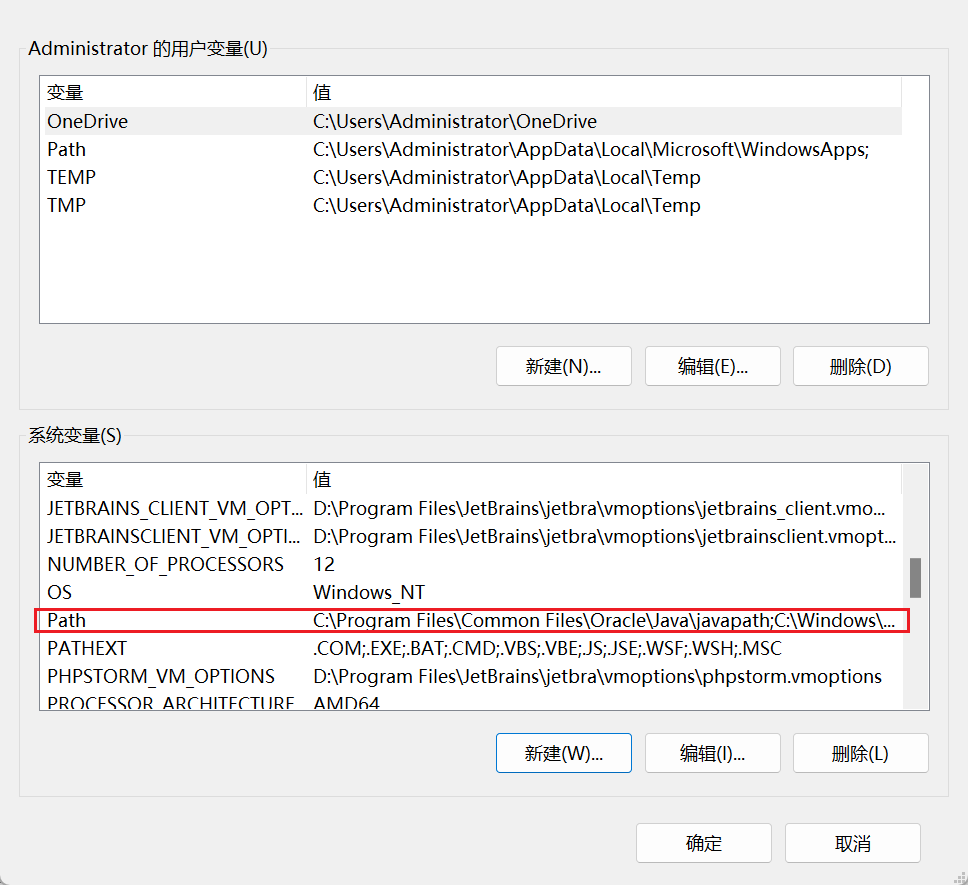The height and width of the screenshot is (885, 968).
Task: Cancel the dialog with 取消
Action: pos(852,843)
